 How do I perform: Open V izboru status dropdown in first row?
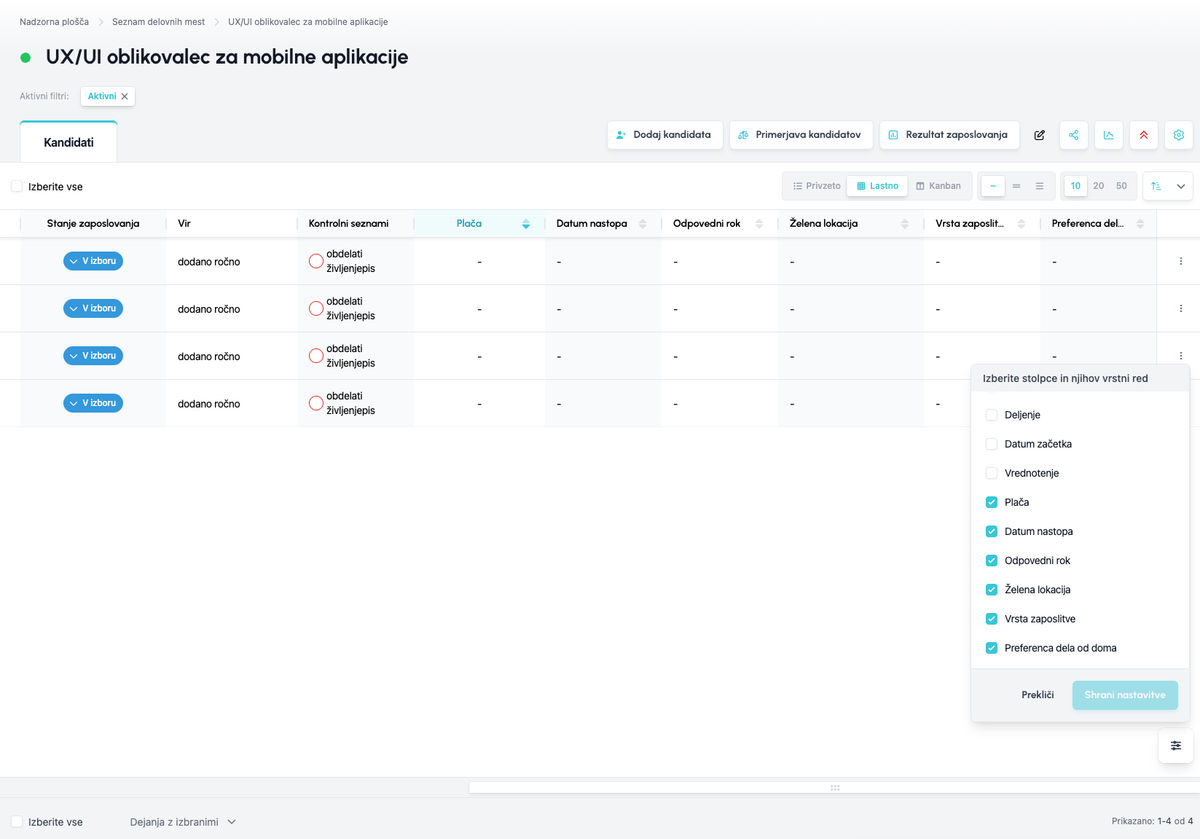point(93,261)
